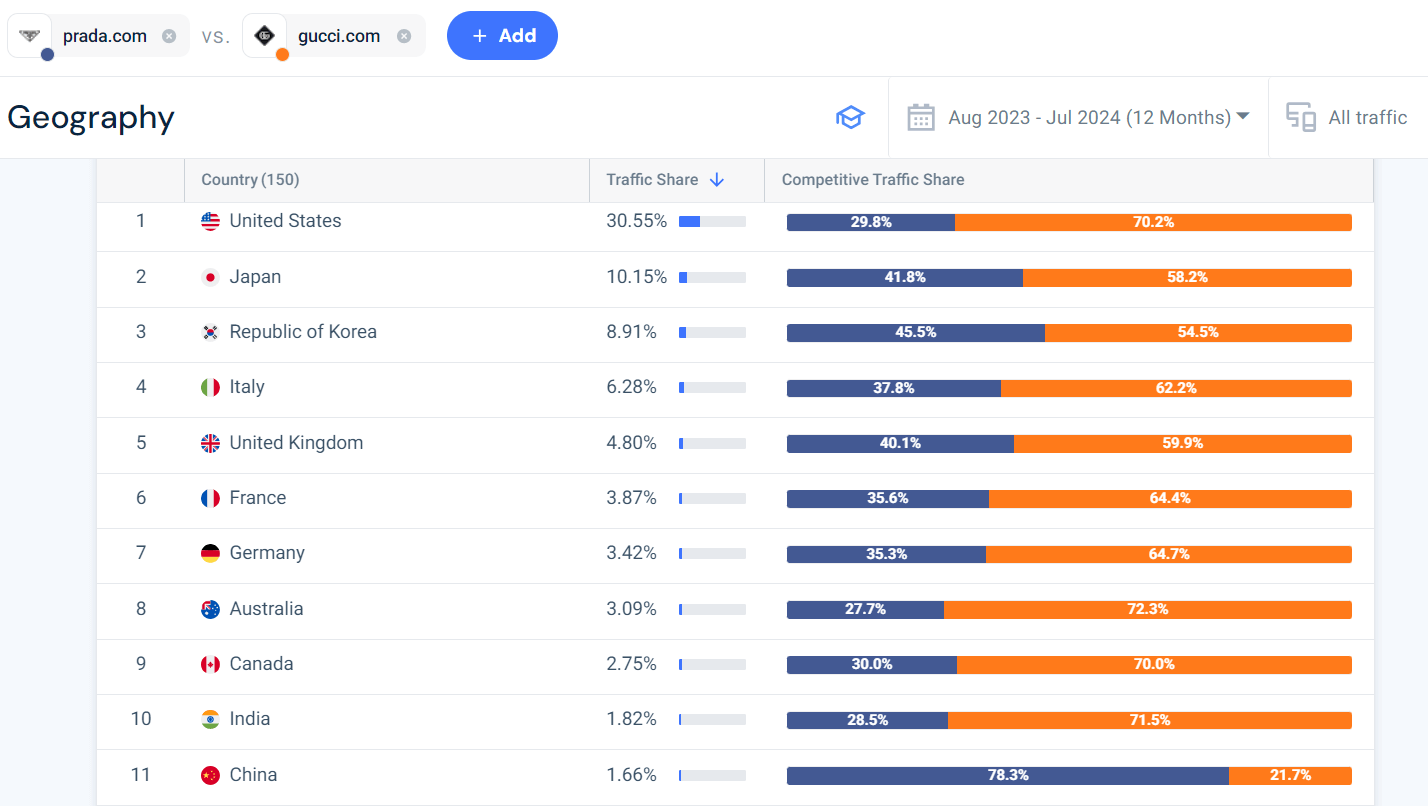1428x806 pixels.
Task: Click the prada.com site logo icon
Action: tap(30, 36)
